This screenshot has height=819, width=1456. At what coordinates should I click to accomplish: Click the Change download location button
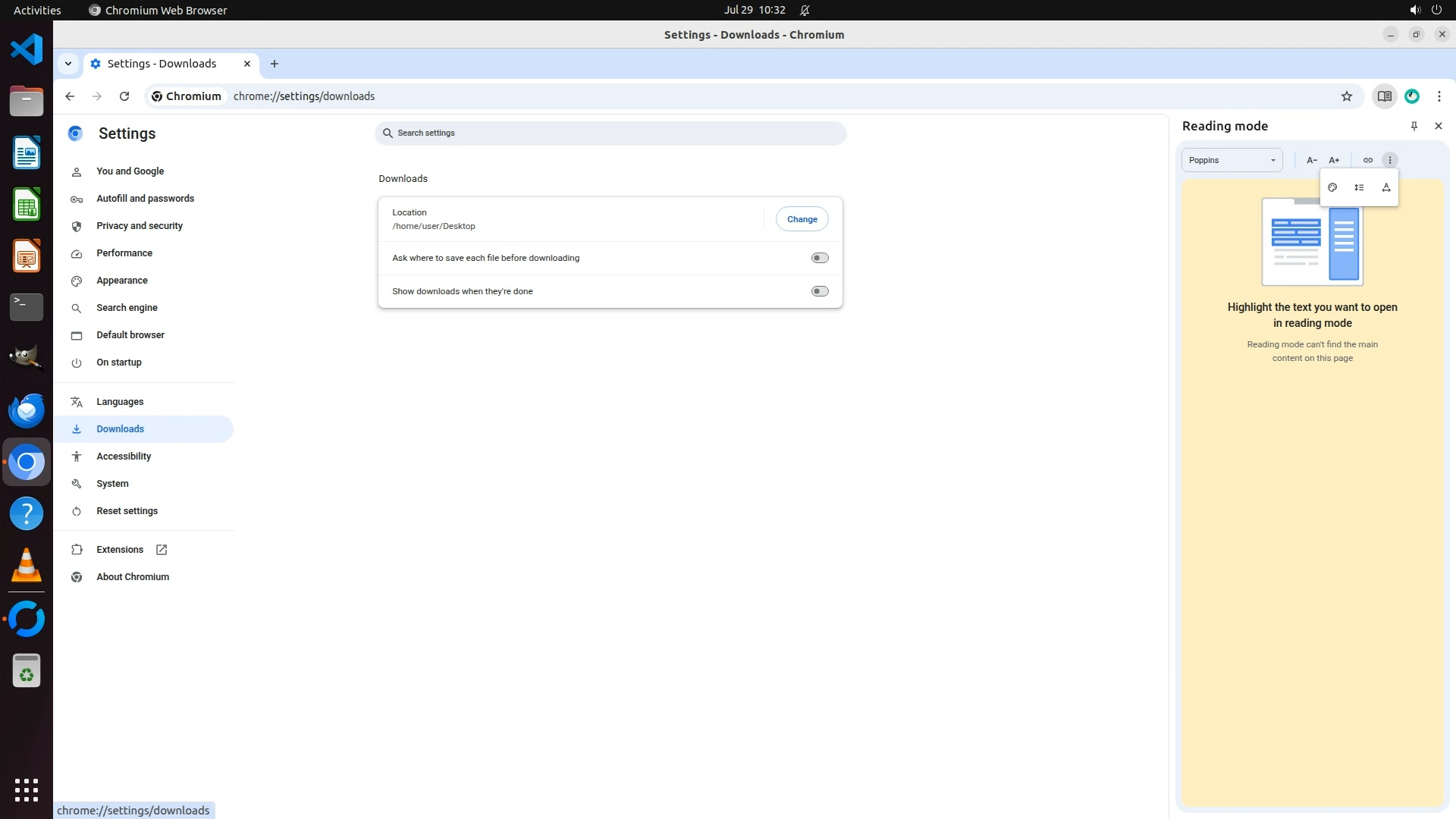point(802,219)
